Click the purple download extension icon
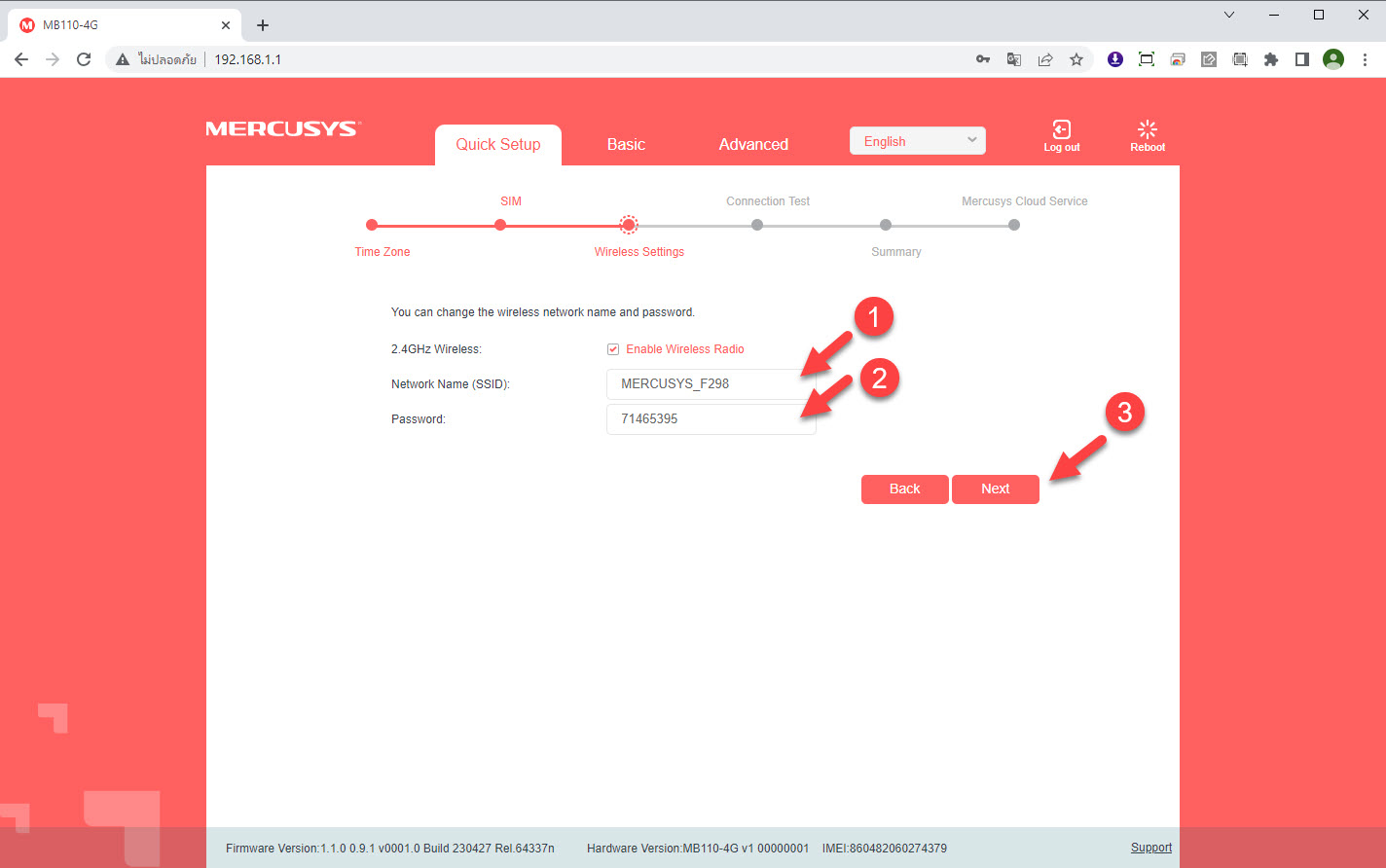 [1115, 59]
